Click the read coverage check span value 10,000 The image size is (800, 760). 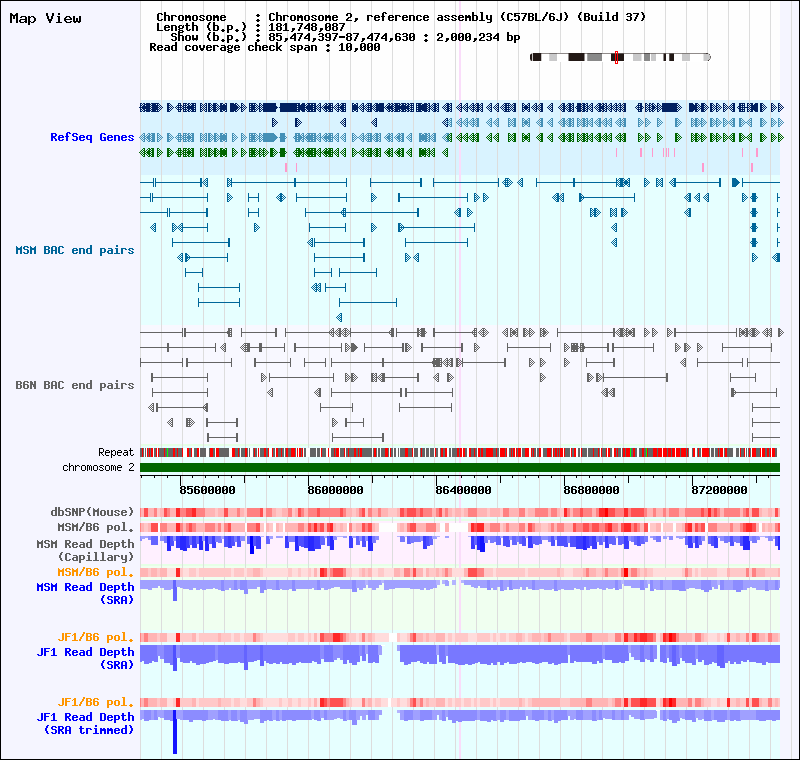(x=359, y=47)
